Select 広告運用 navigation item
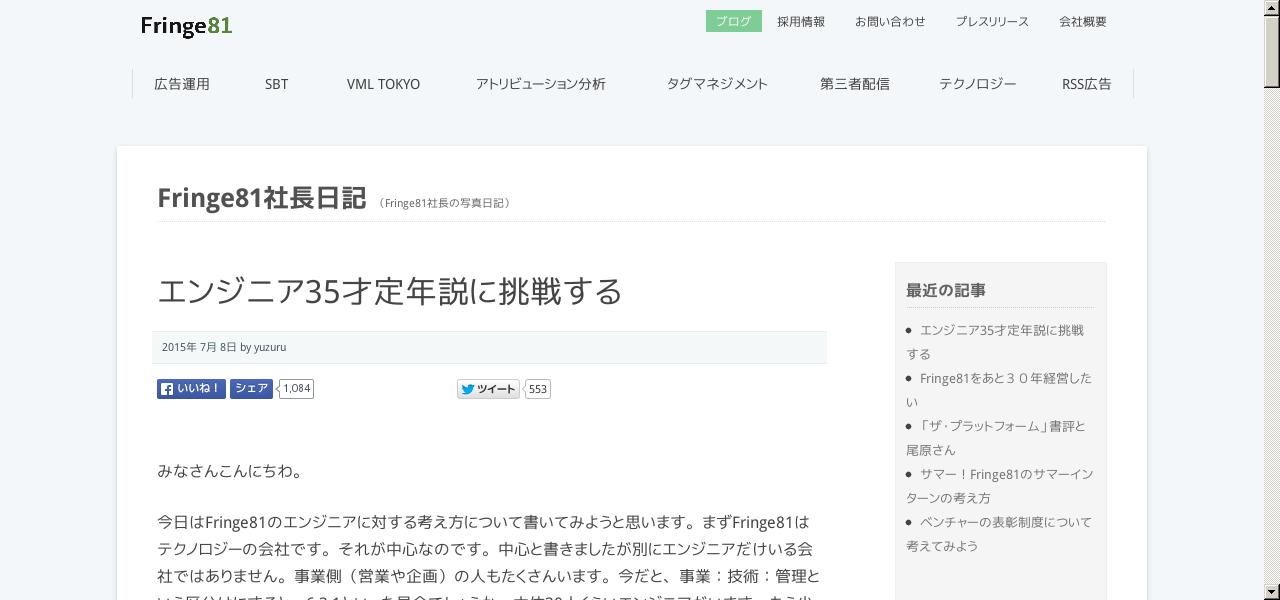Screen dimensions: 1280x600 pyautogui.click(x=182, y=84)
